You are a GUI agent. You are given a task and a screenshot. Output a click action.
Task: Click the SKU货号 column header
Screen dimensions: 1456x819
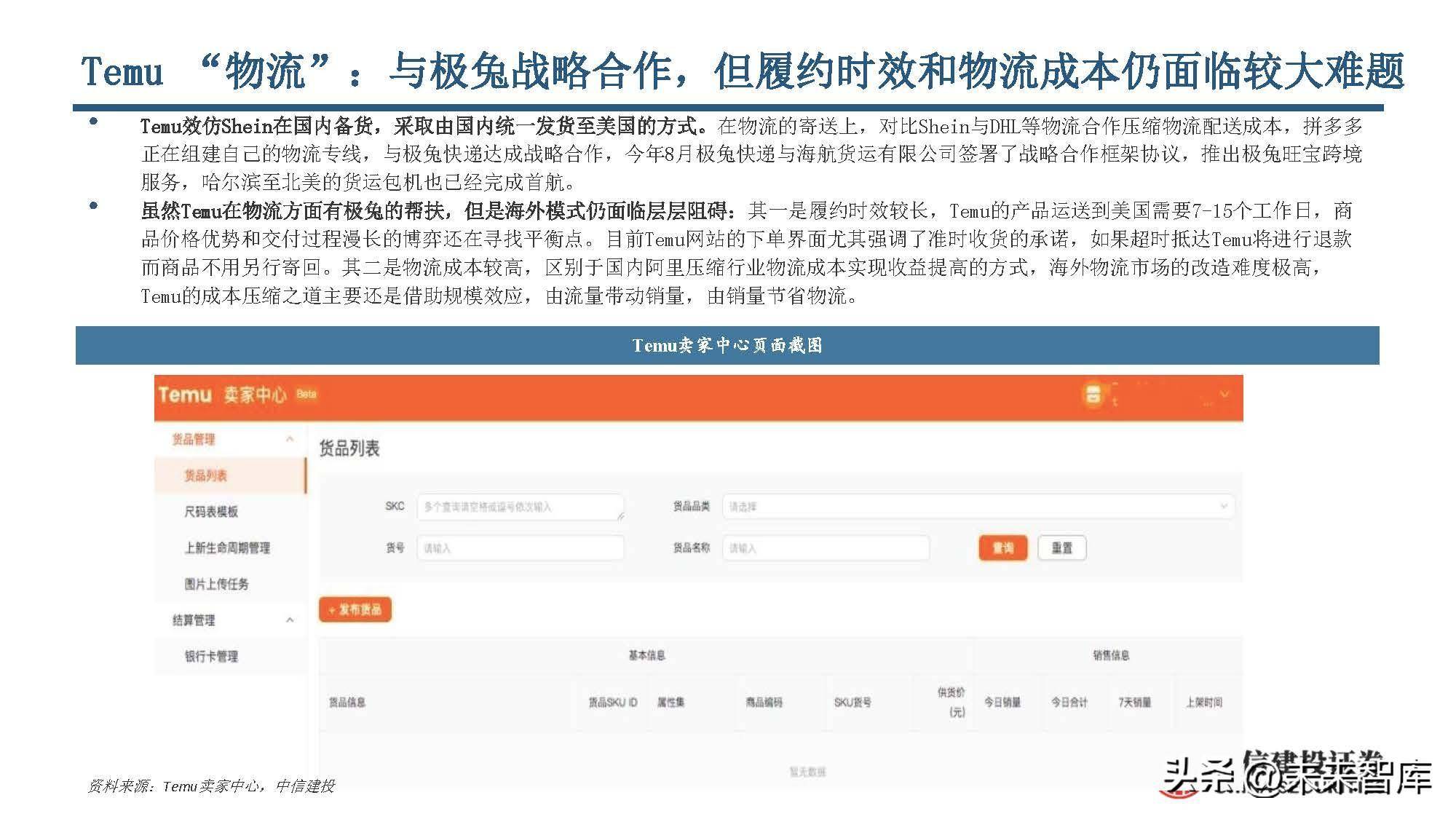point(852,703)
